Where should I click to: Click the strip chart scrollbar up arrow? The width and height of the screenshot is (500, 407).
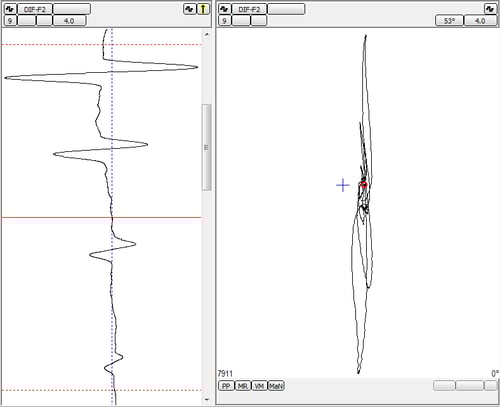tap(207, 34)
